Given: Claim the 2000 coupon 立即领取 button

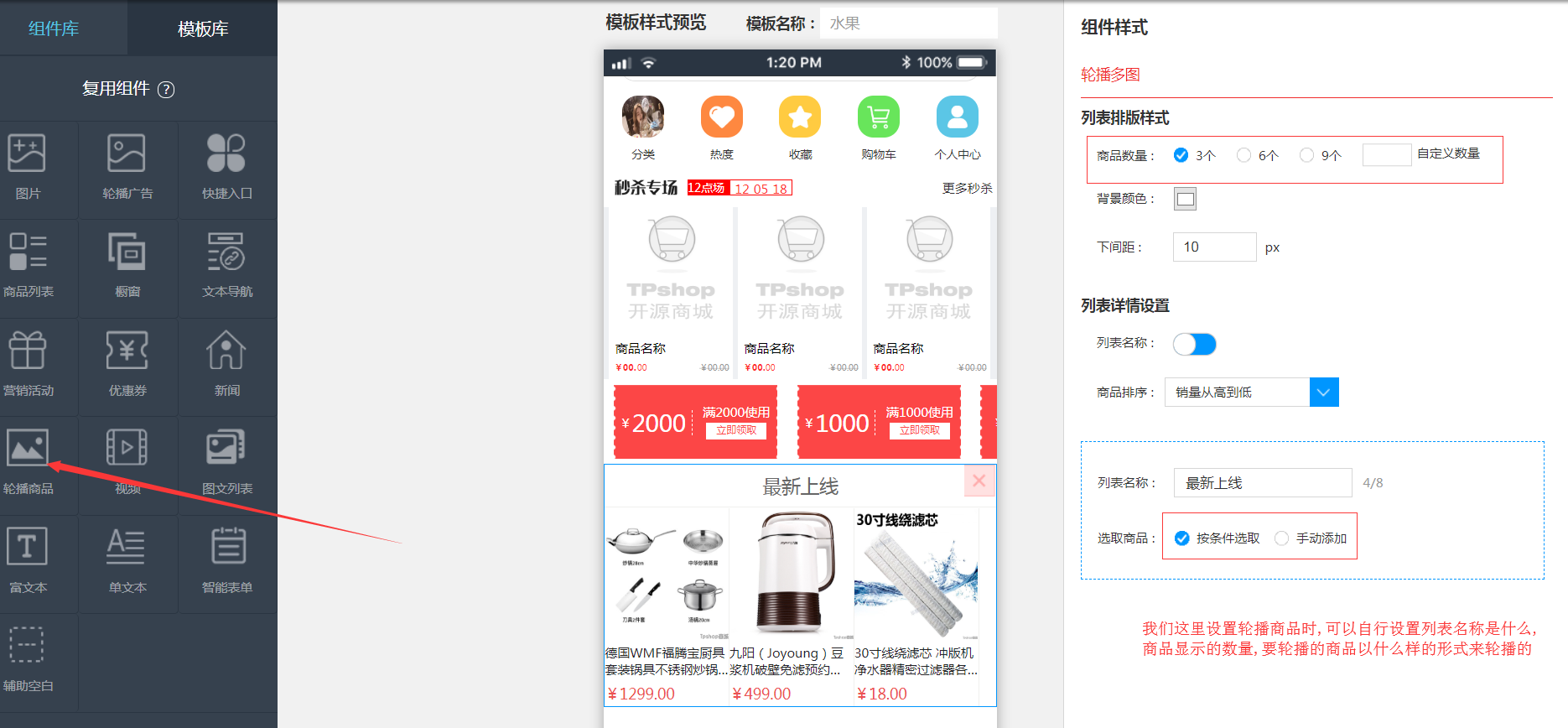Looking at the screenshot, I should point(735,430).
